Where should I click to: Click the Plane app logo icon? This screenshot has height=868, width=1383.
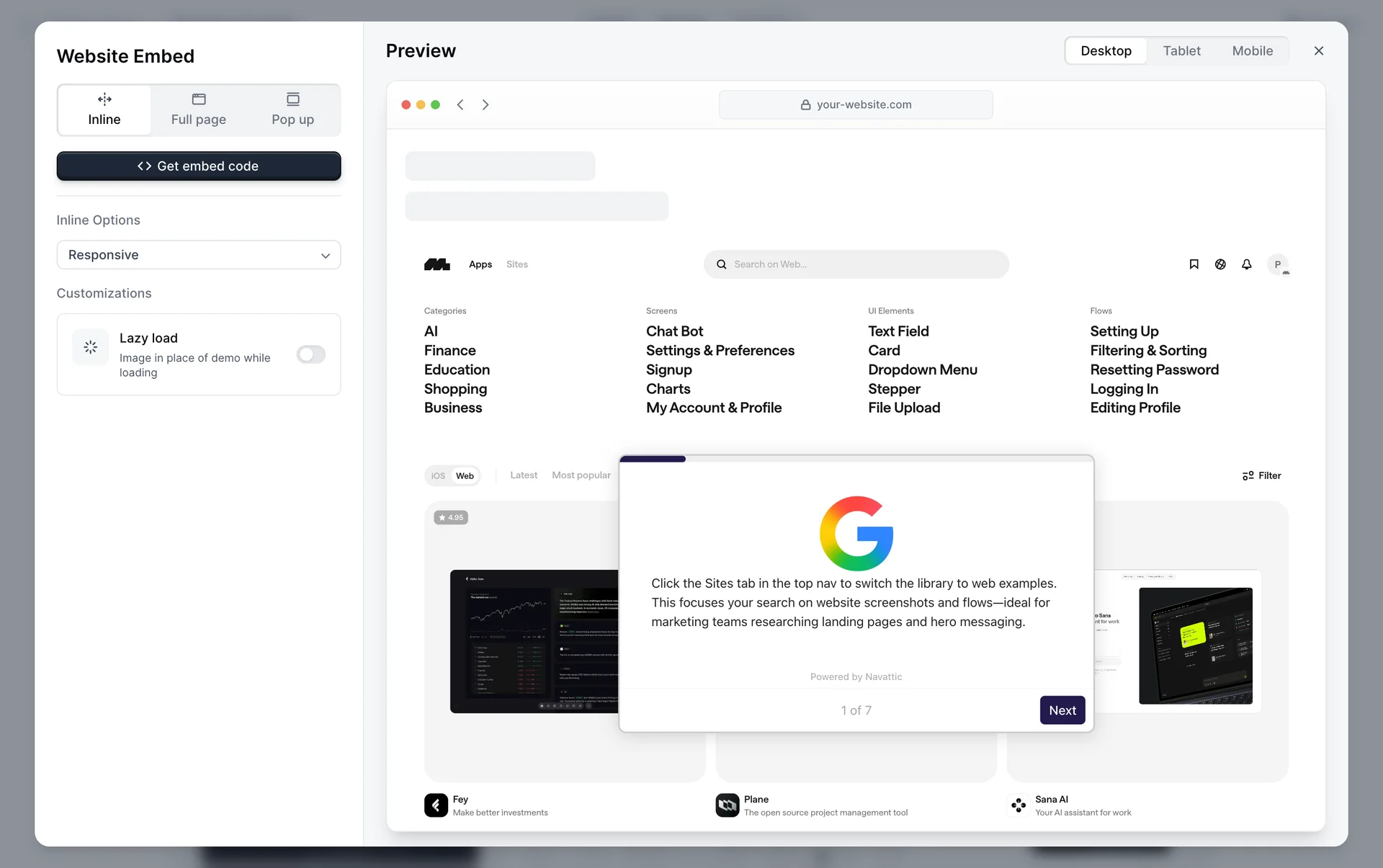(728, 805)
